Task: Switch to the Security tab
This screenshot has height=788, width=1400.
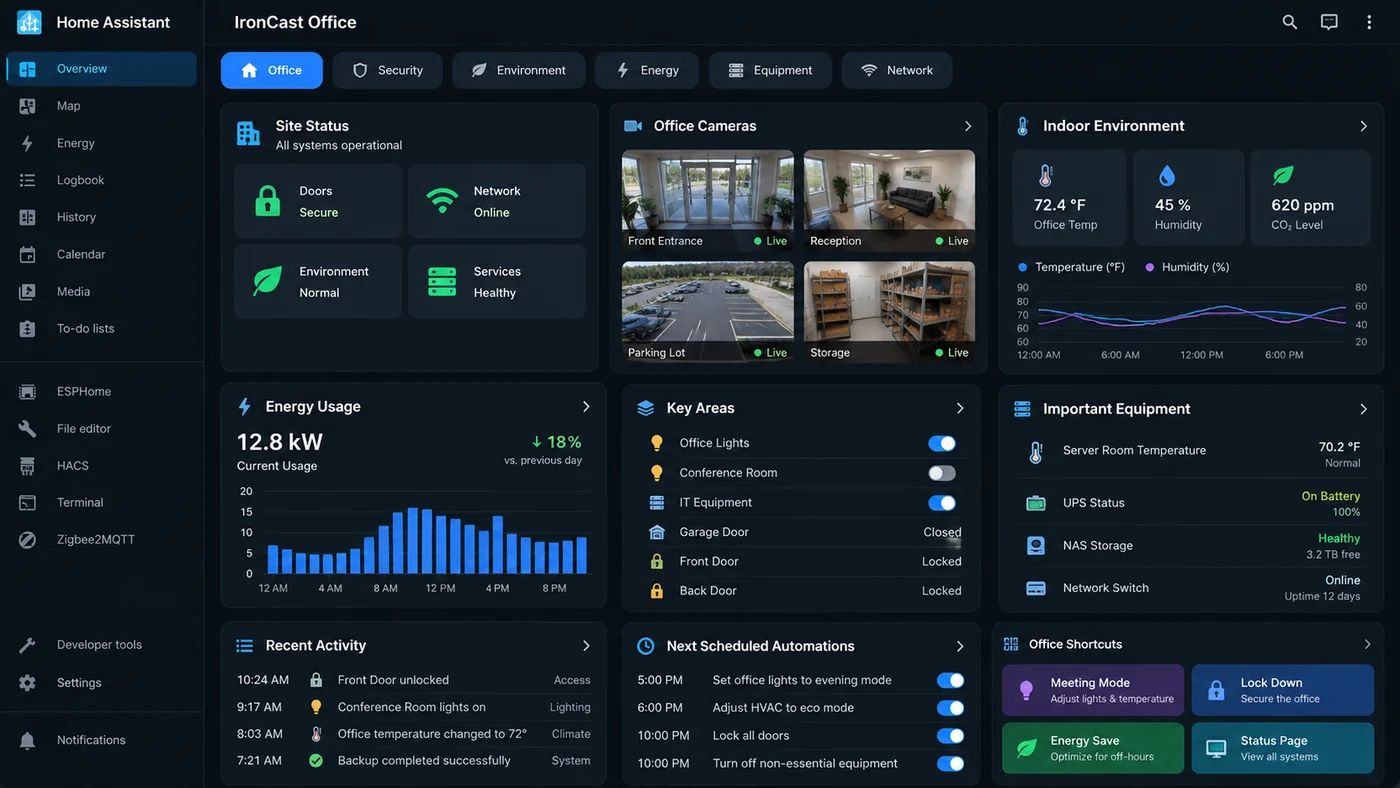Action: pos(388,70)
